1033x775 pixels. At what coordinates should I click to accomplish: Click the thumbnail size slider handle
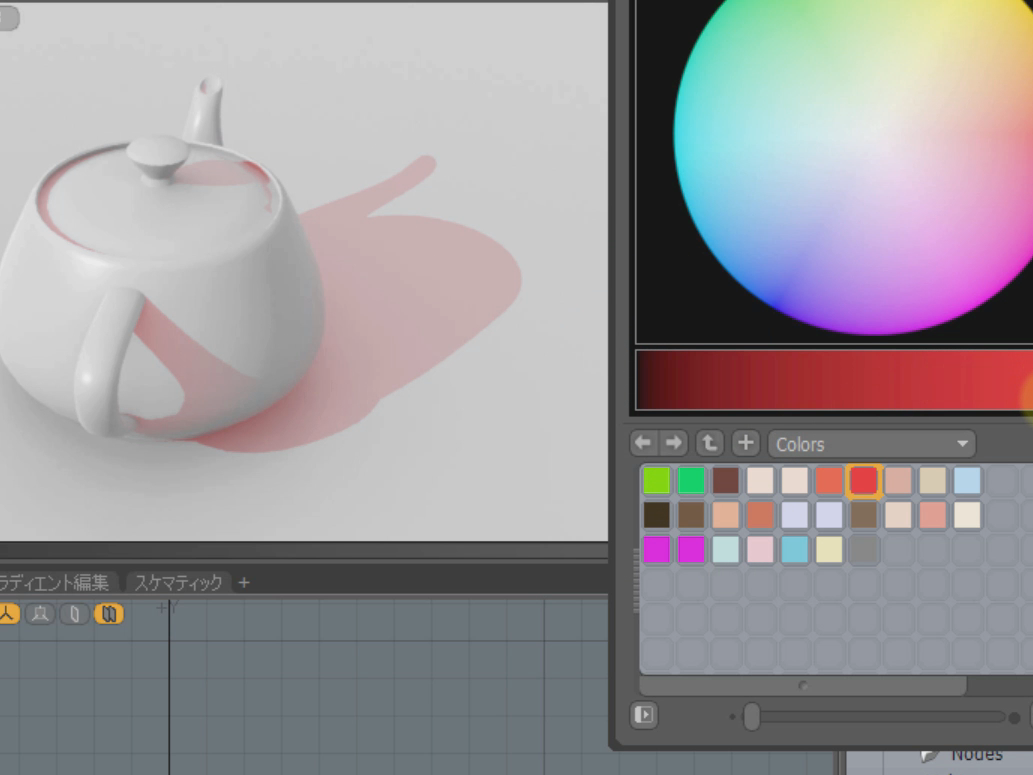point(752,716)
